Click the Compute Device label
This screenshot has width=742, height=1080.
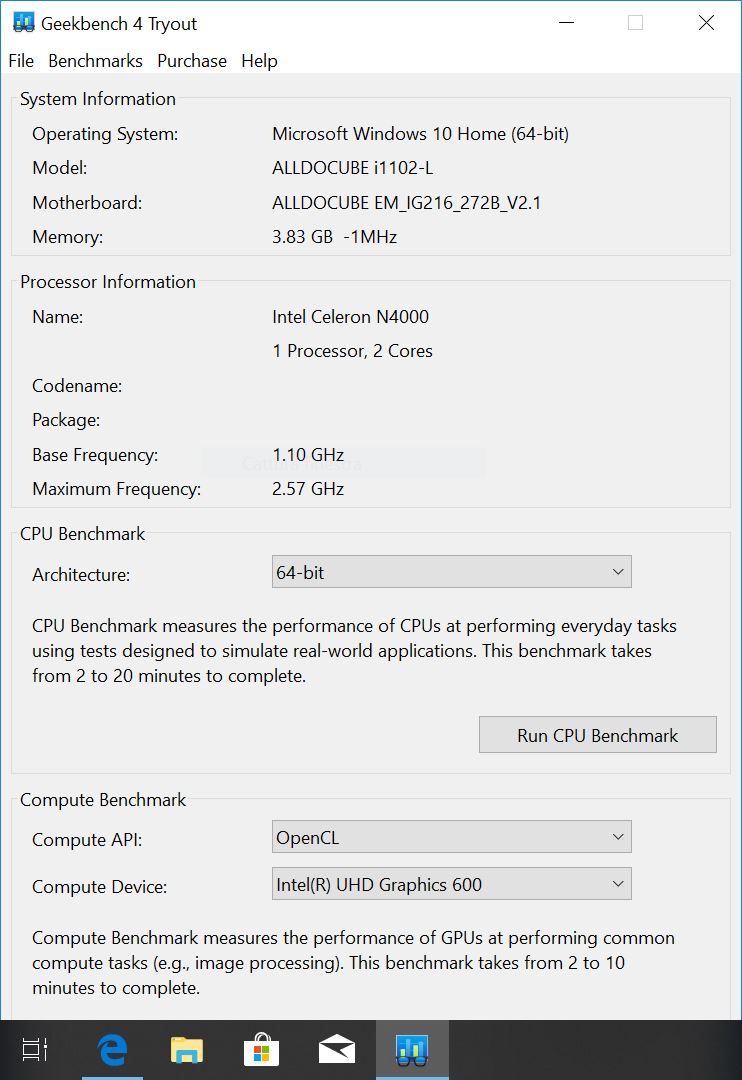click(100, 886)
